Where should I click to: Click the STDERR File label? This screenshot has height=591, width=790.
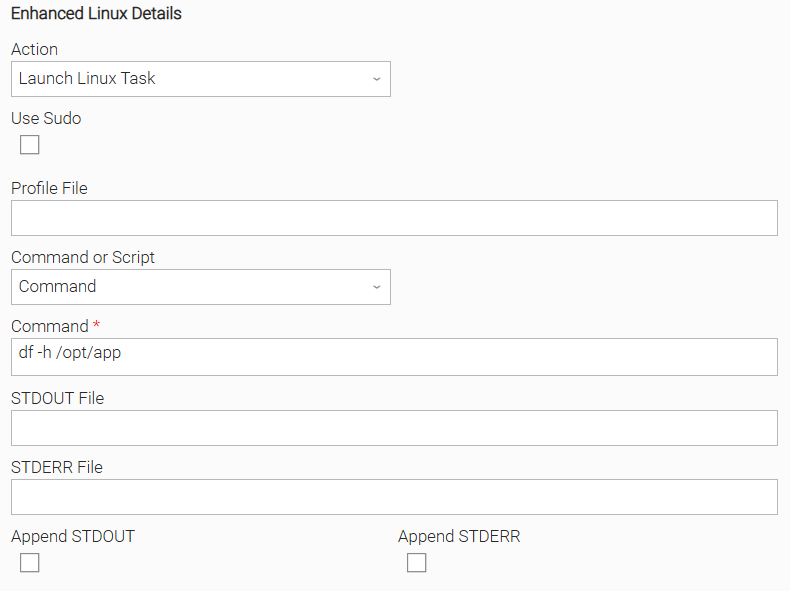click(57, 468)
